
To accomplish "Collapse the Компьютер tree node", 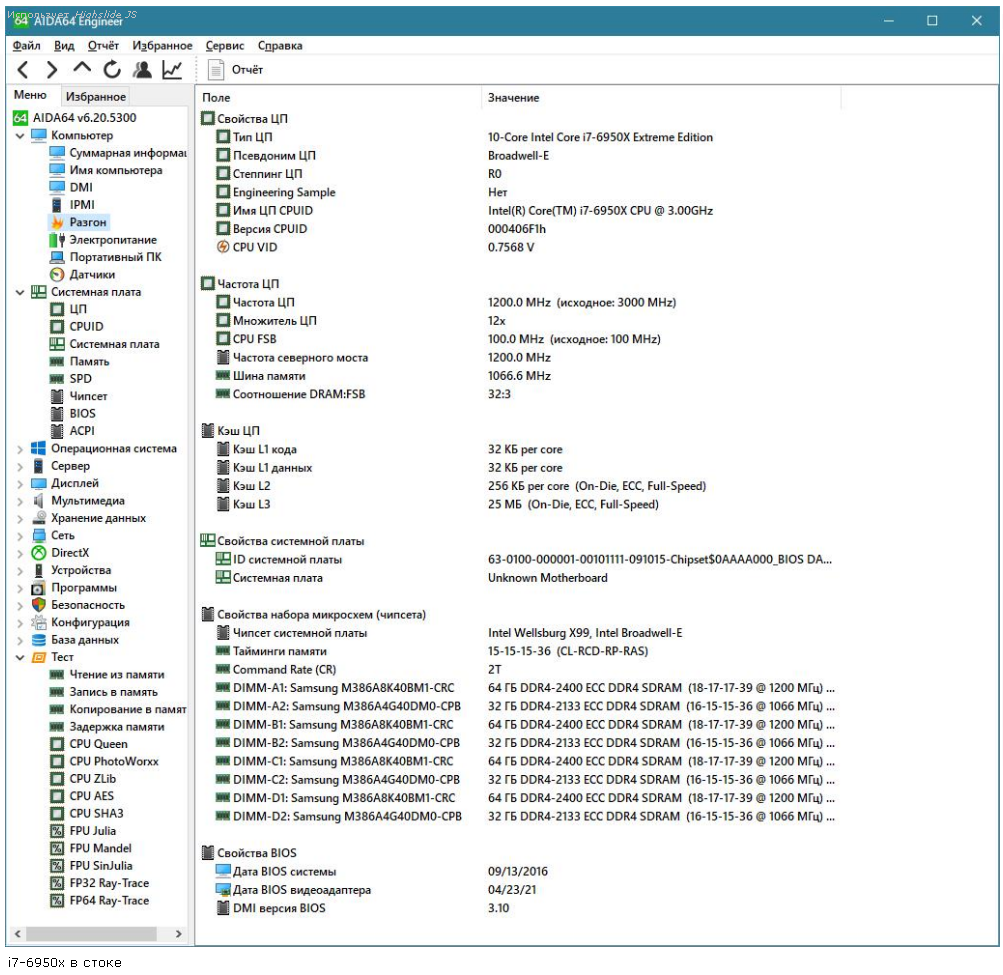I will click(20, 136).
